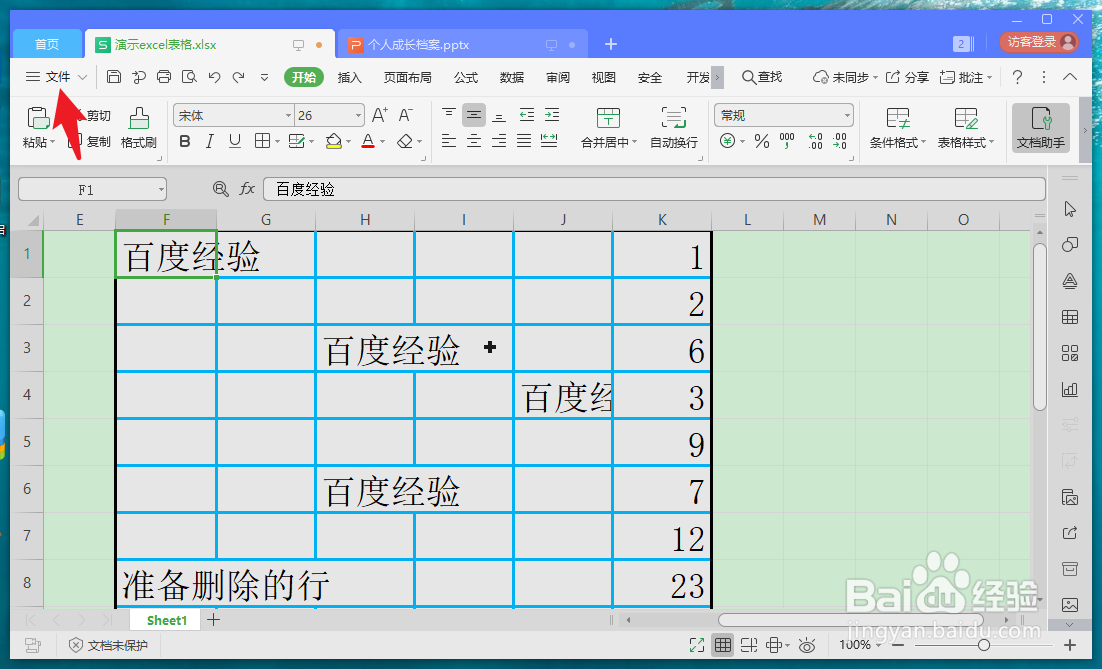Click the percent style icon
Viewport: 1102px width, 669px height.
tap(761, 140)
